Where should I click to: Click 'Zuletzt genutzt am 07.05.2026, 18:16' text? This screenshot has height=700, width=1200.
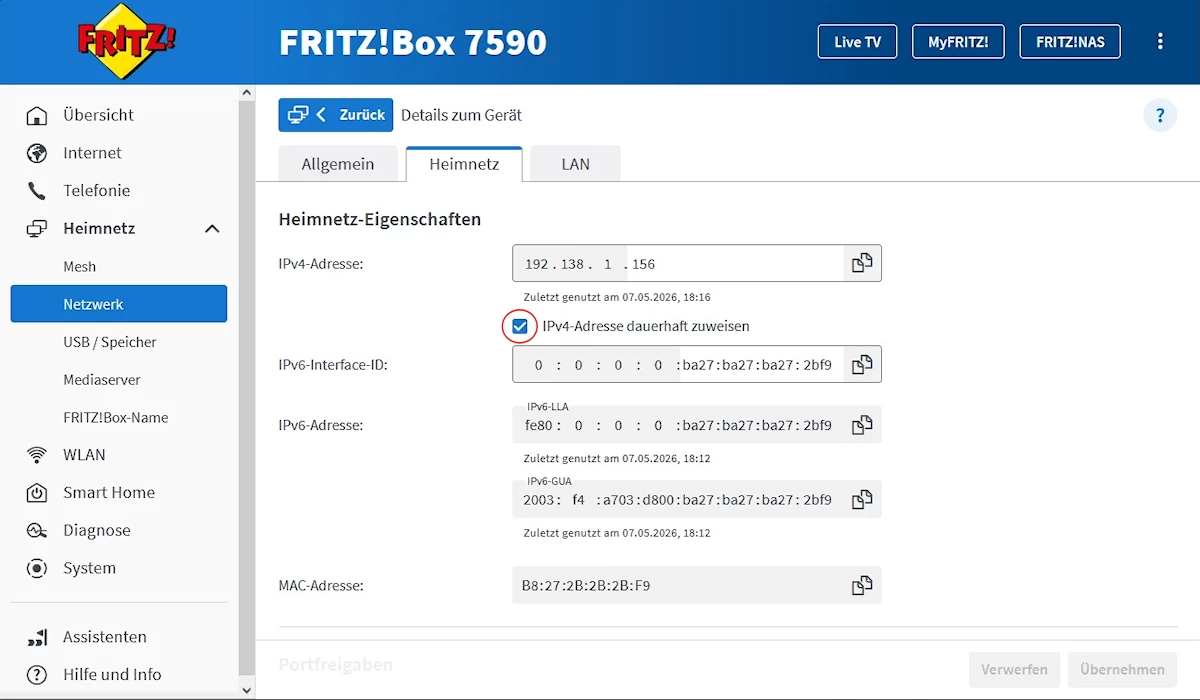point(617,297)
